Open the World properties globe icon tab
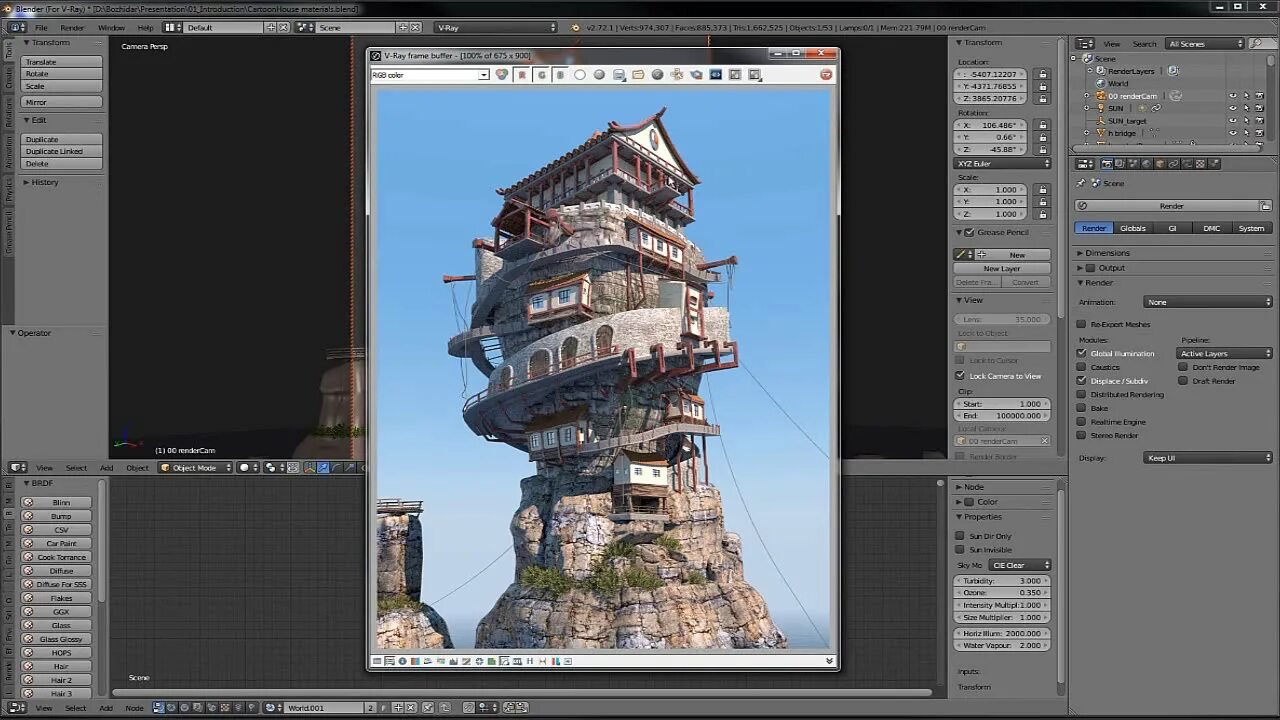The width and height of the screenshot is (1280, 720). click(1146, 163)
